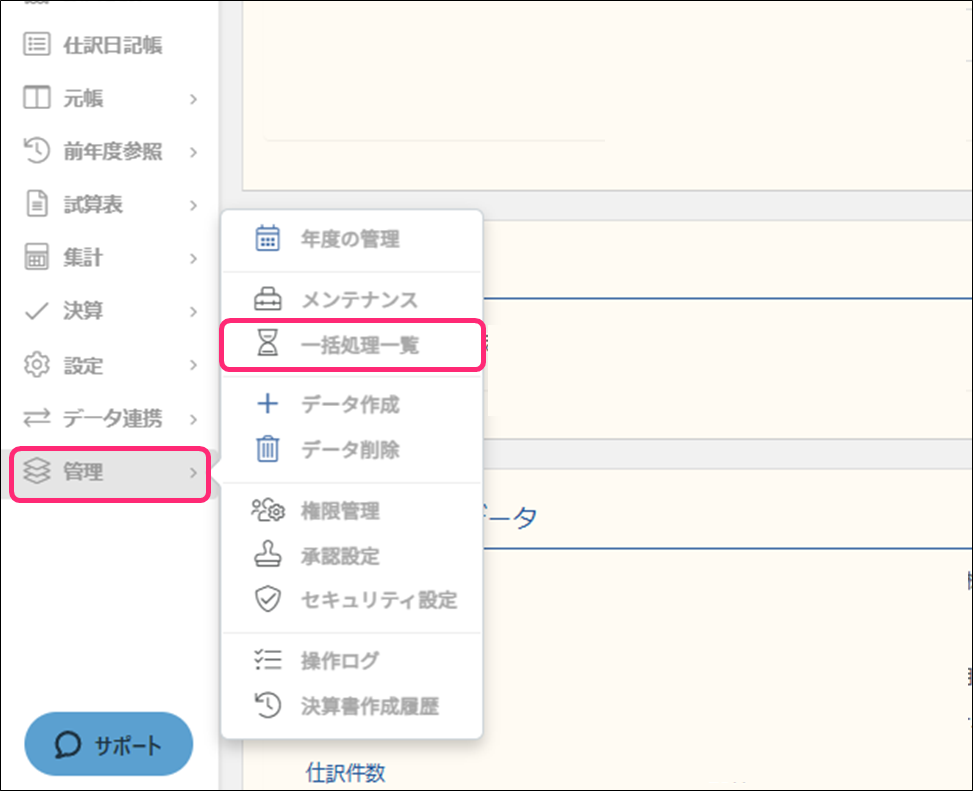Expand the データ連携 submenu arrow
The width and height of the screenshot is (973, 791).
click(193, 419)
